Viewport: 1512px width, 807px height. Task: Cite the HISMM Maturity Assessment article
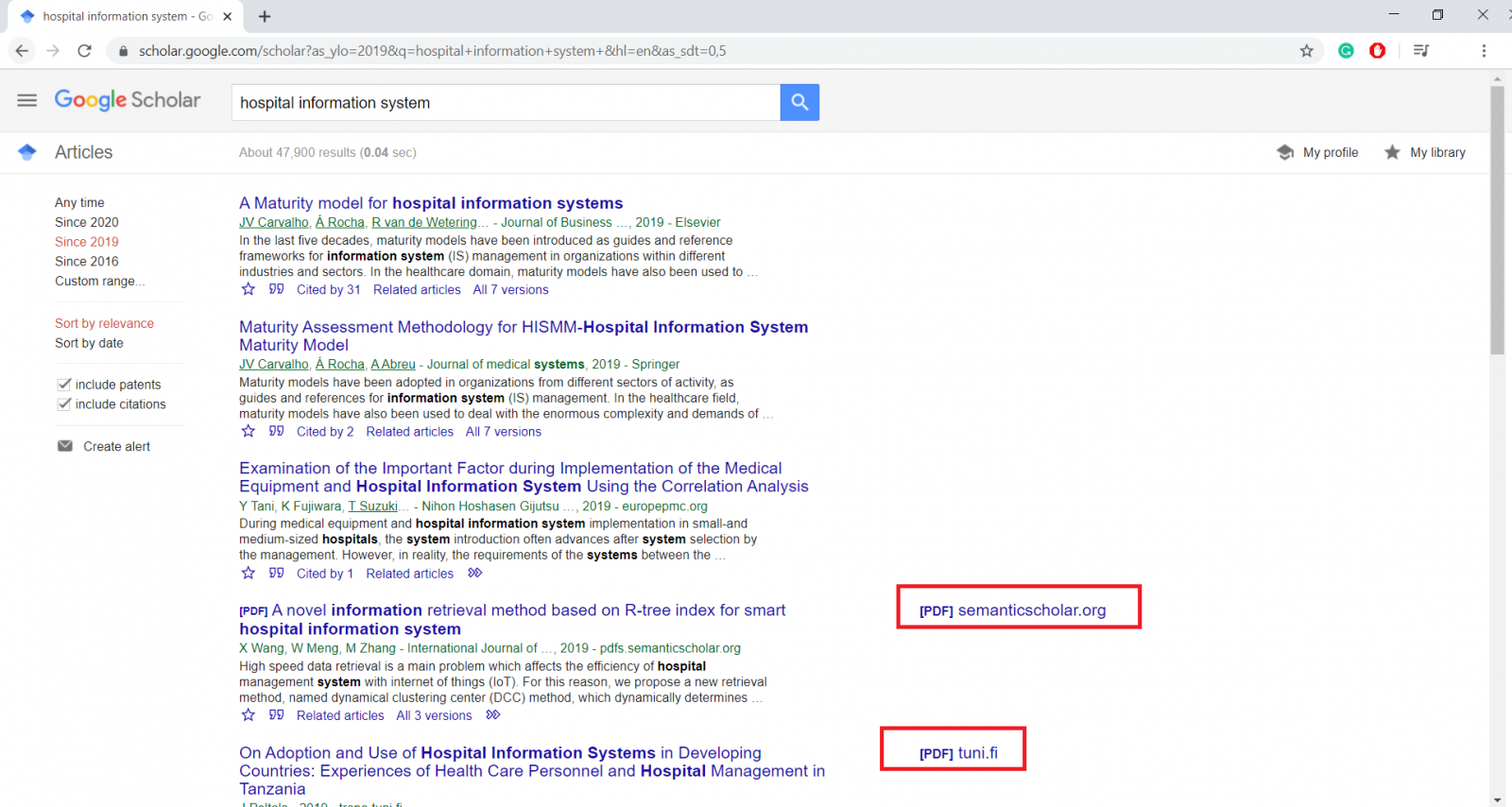[x=276, y=431]
